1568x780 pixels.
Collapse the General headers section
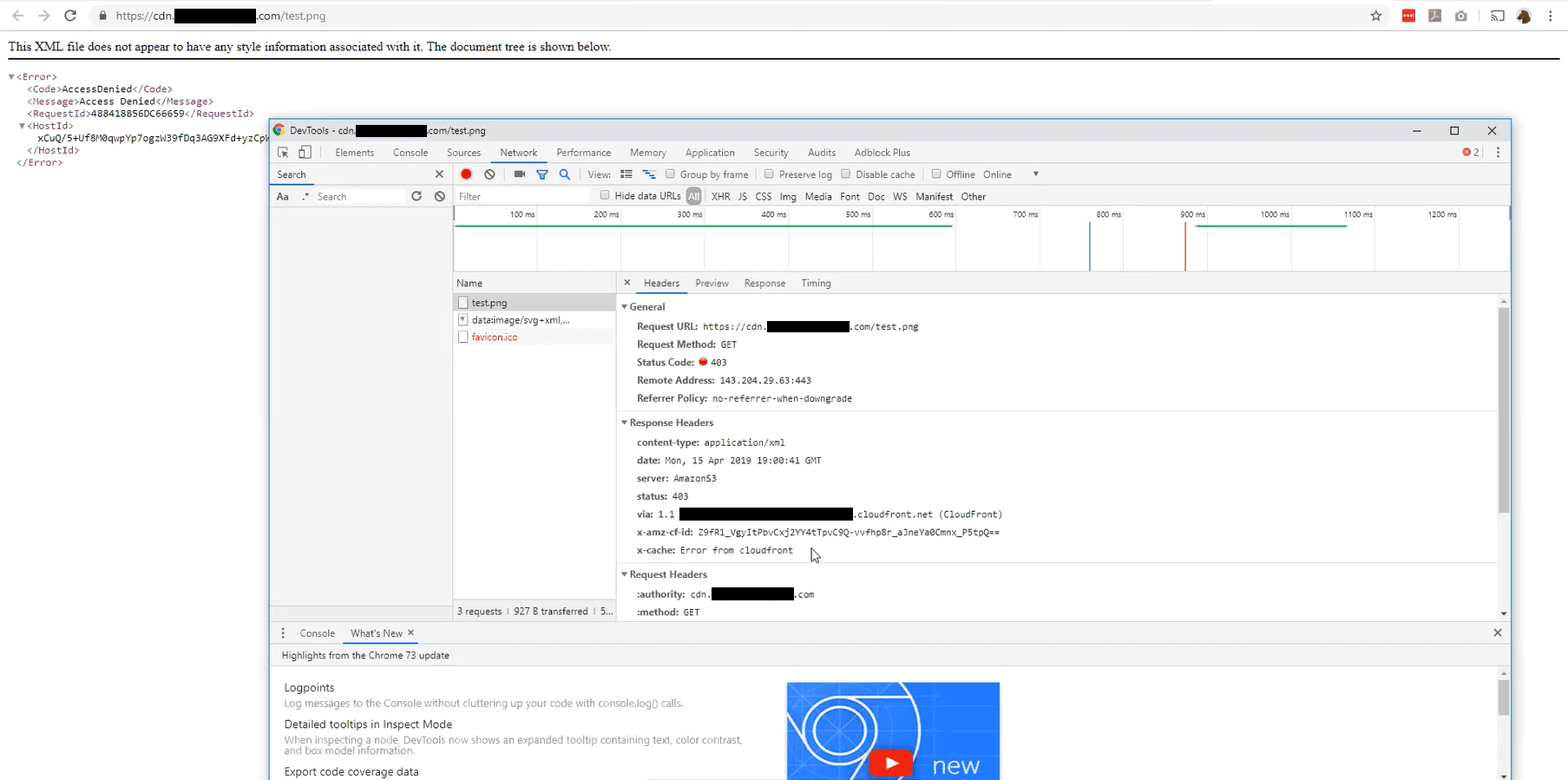[624, 307]
